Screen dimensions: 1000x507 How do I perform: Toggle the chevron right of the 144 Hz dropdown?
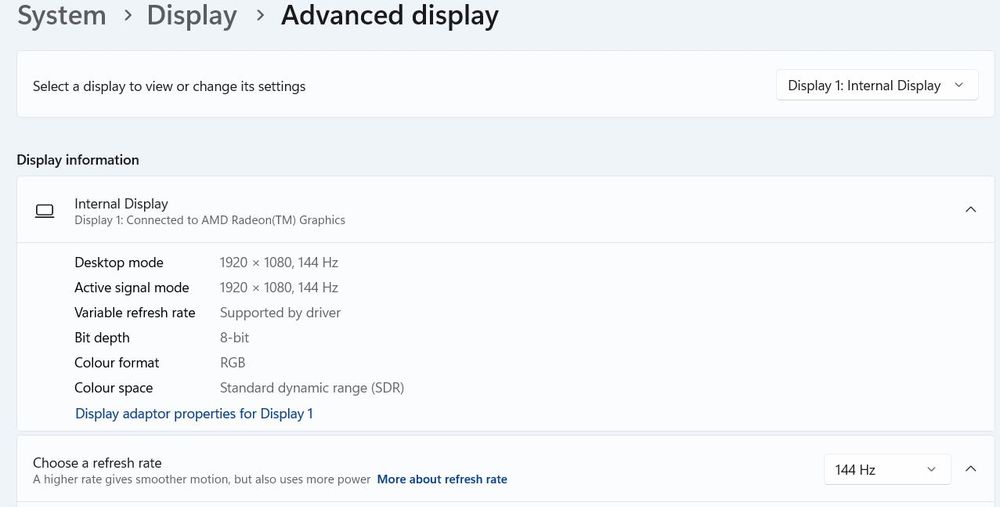point(970,469)
